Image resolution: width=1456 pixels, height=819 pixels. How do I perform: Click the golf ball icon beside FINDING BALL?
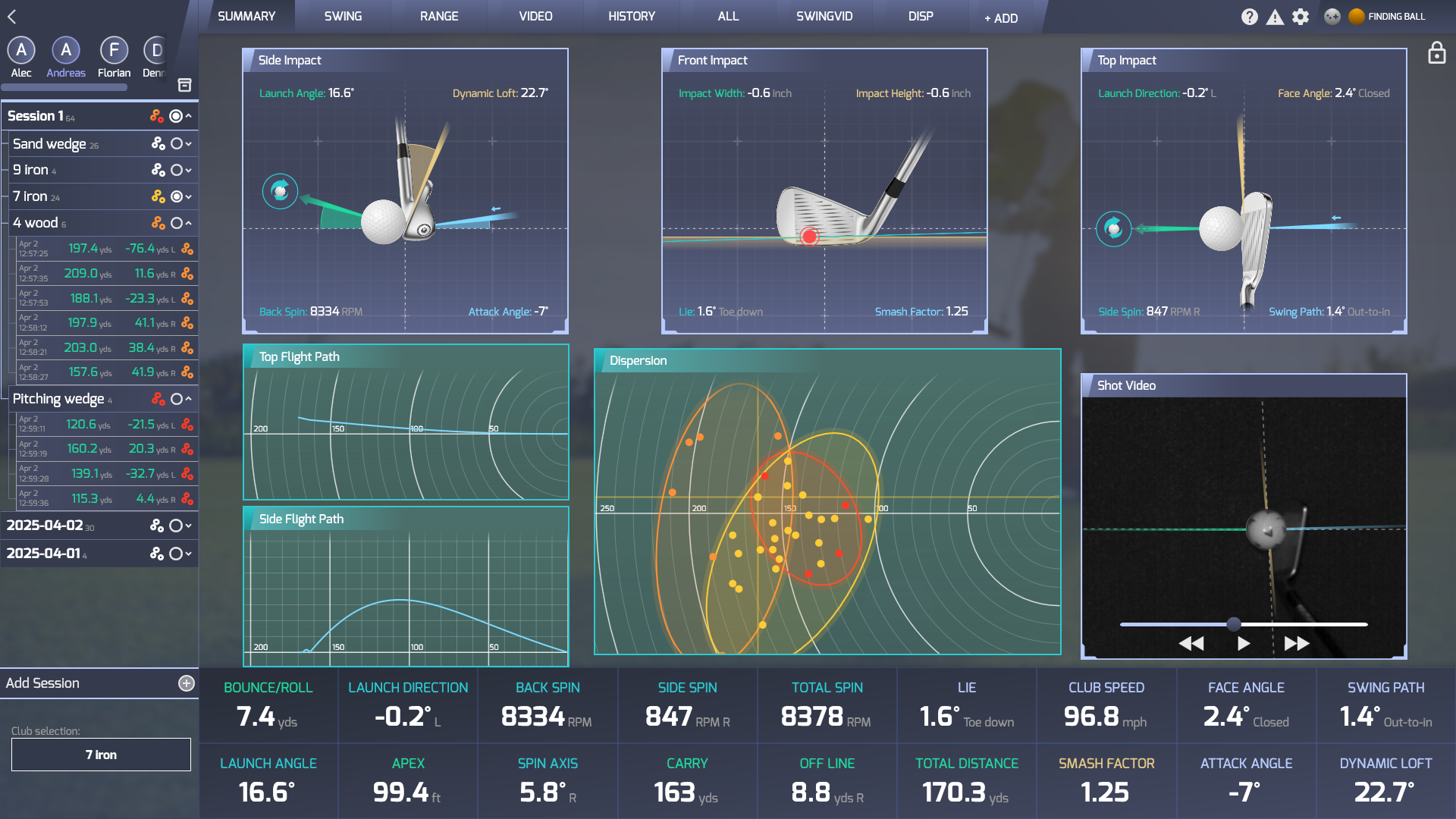coord(1333,16)
